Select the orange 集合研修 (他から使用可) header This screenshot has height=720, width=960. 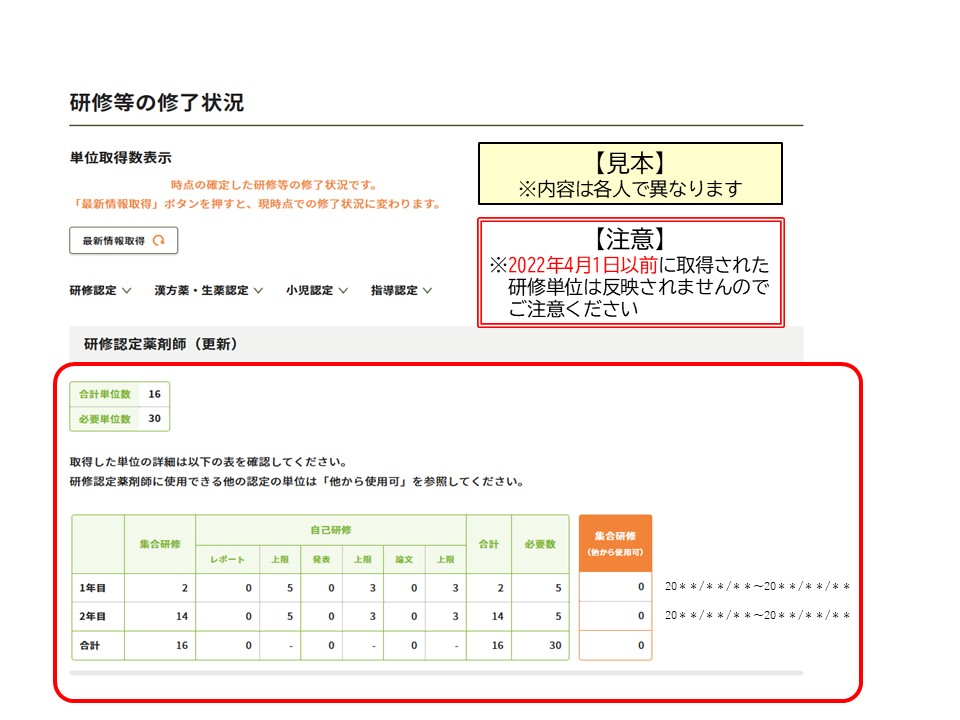tap(615, 543)
